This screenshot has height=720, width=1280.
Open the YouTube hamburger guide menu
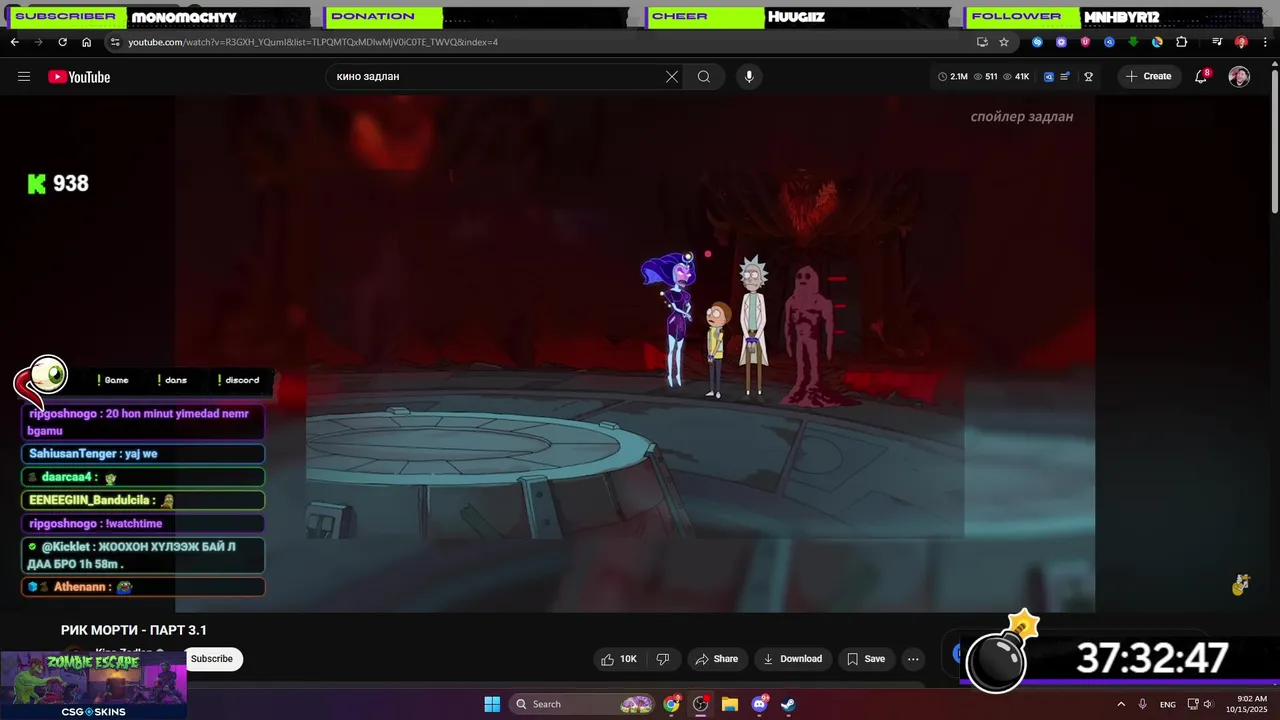pyautogui.click(x=24, y=77)
